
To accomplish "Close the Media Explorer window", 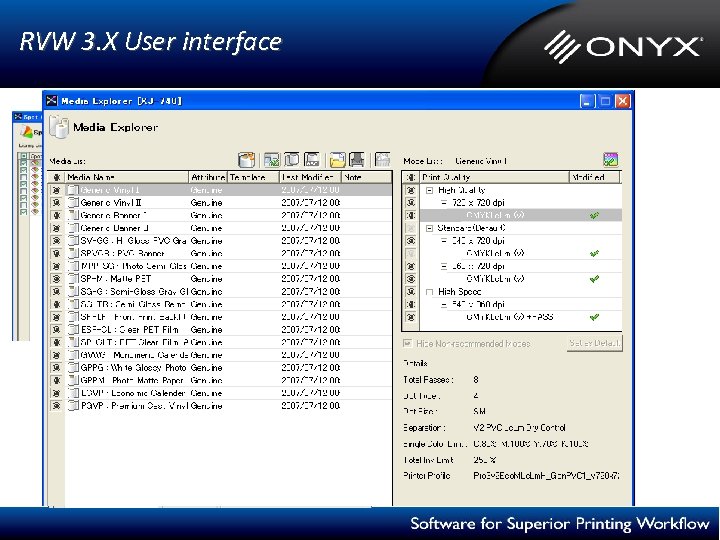I will pos(623,101).
